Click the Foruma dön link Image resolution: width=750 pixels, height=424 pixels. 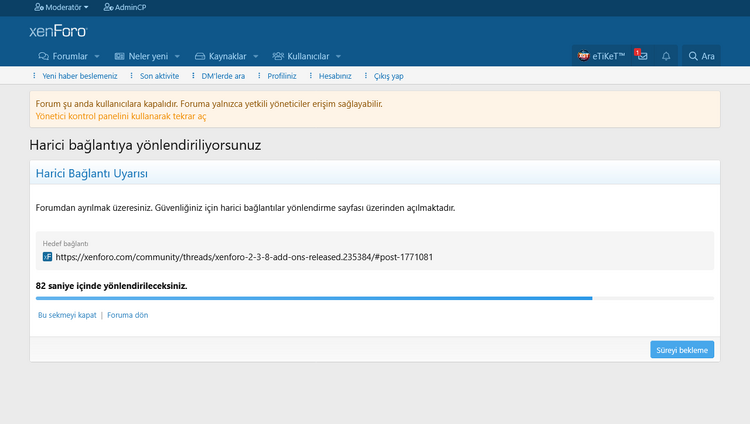pos(128,315)
